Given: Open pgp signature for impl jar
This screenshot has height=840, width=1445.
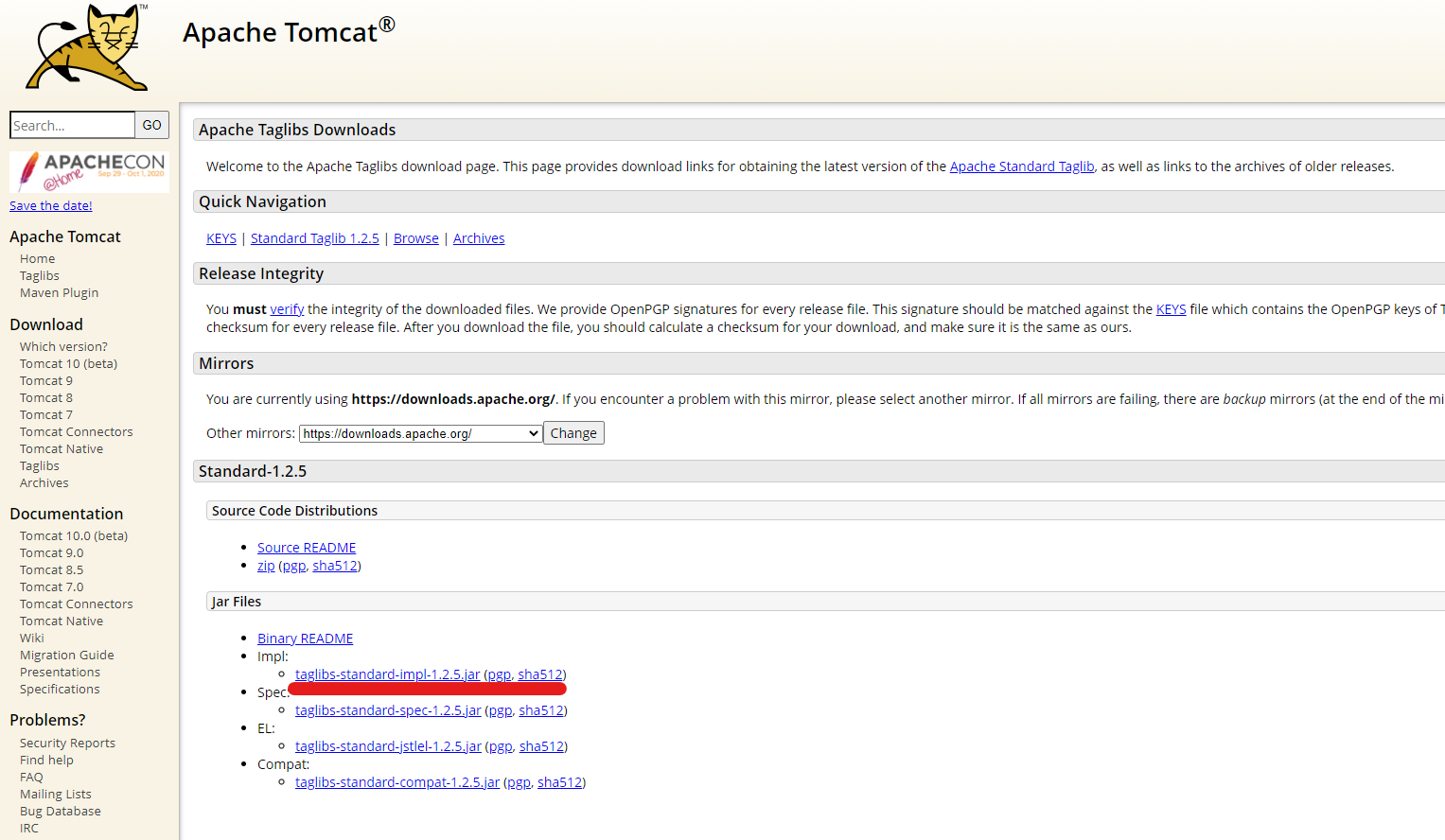Looking at the screenshot, I should pos(500,674).
